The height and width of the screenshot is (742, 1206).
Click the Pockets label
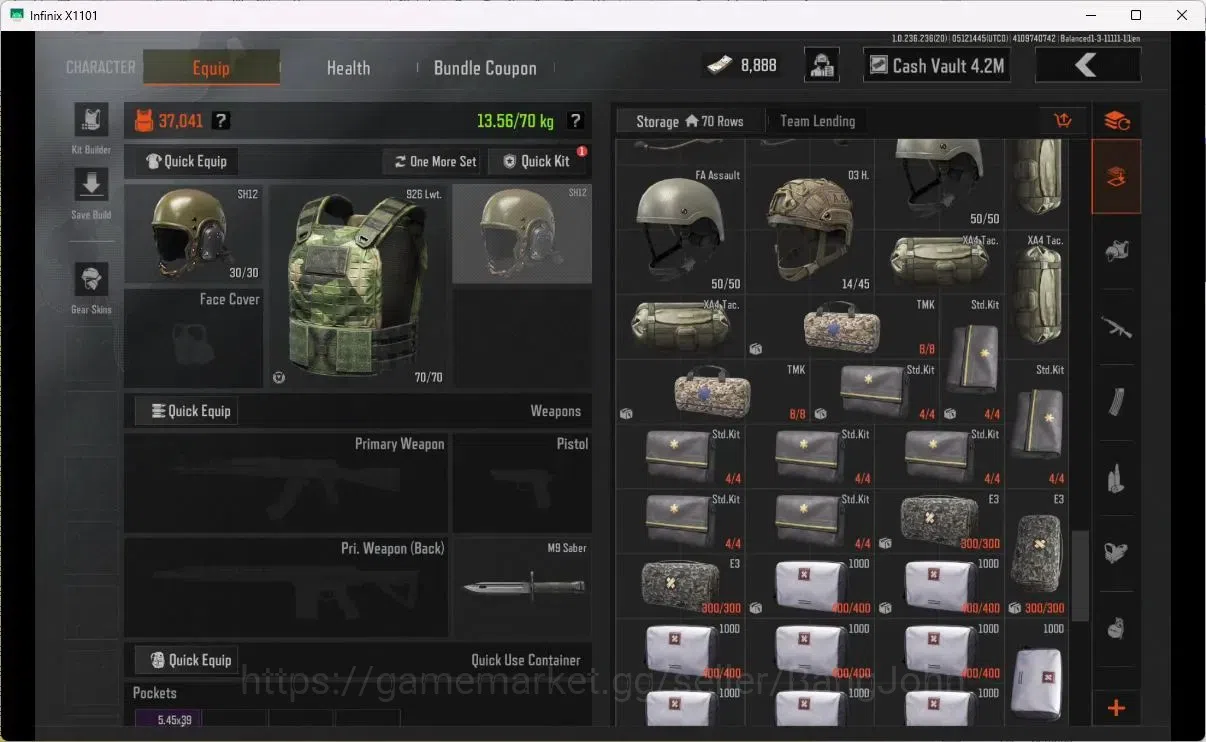pyautogui.click(x=155, y=693)
